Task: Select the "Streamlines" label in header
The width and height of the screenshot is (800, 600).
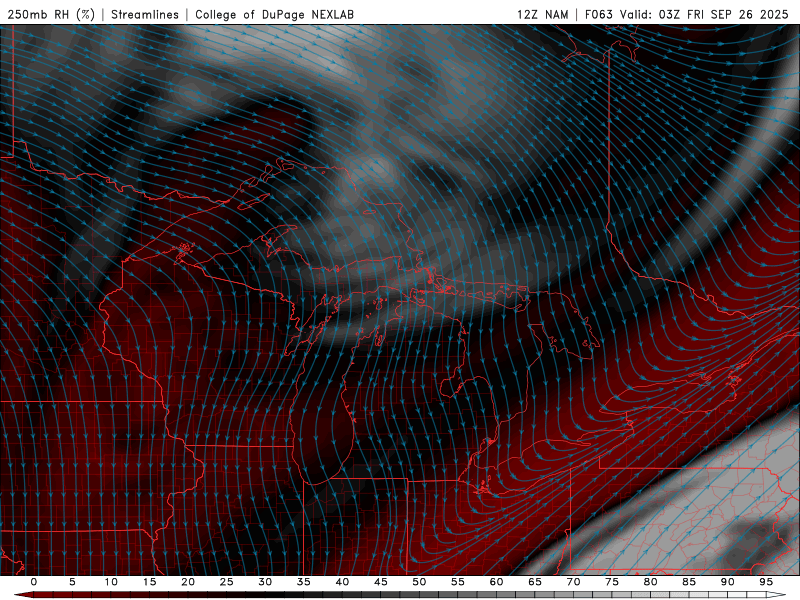Action: pyautogui.click(x=145, y=14)
